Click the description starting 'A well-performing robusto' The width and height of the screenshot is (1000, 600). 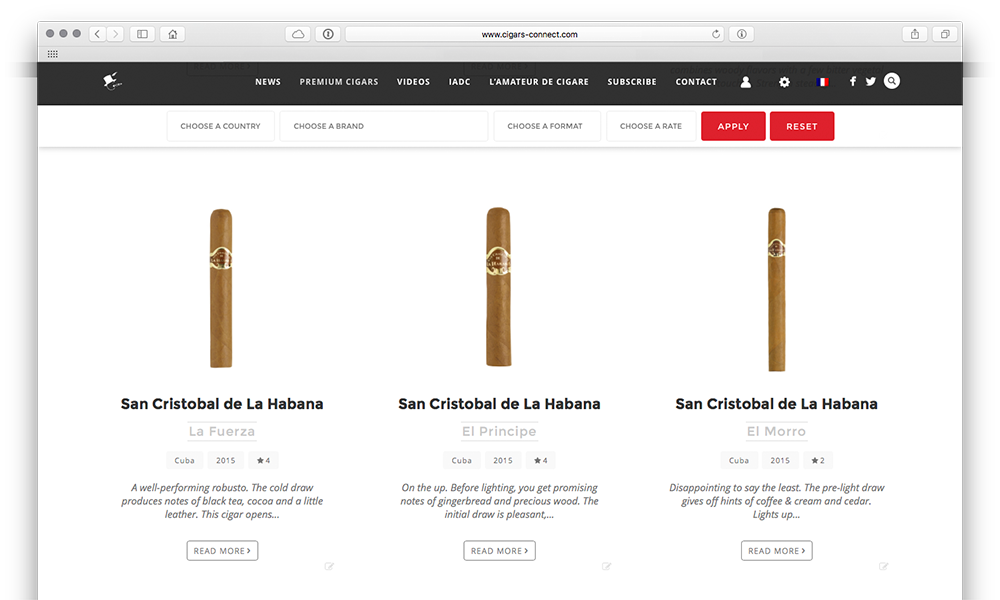click(x=222, y=501)
